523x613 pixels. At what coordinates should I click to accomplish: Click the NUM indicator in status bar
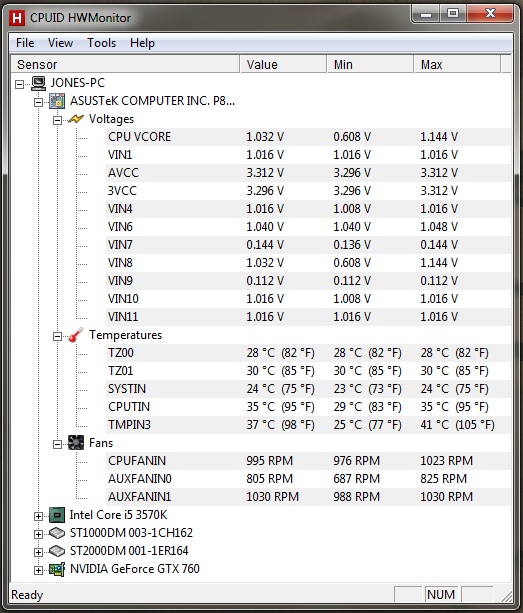[441, 595]
